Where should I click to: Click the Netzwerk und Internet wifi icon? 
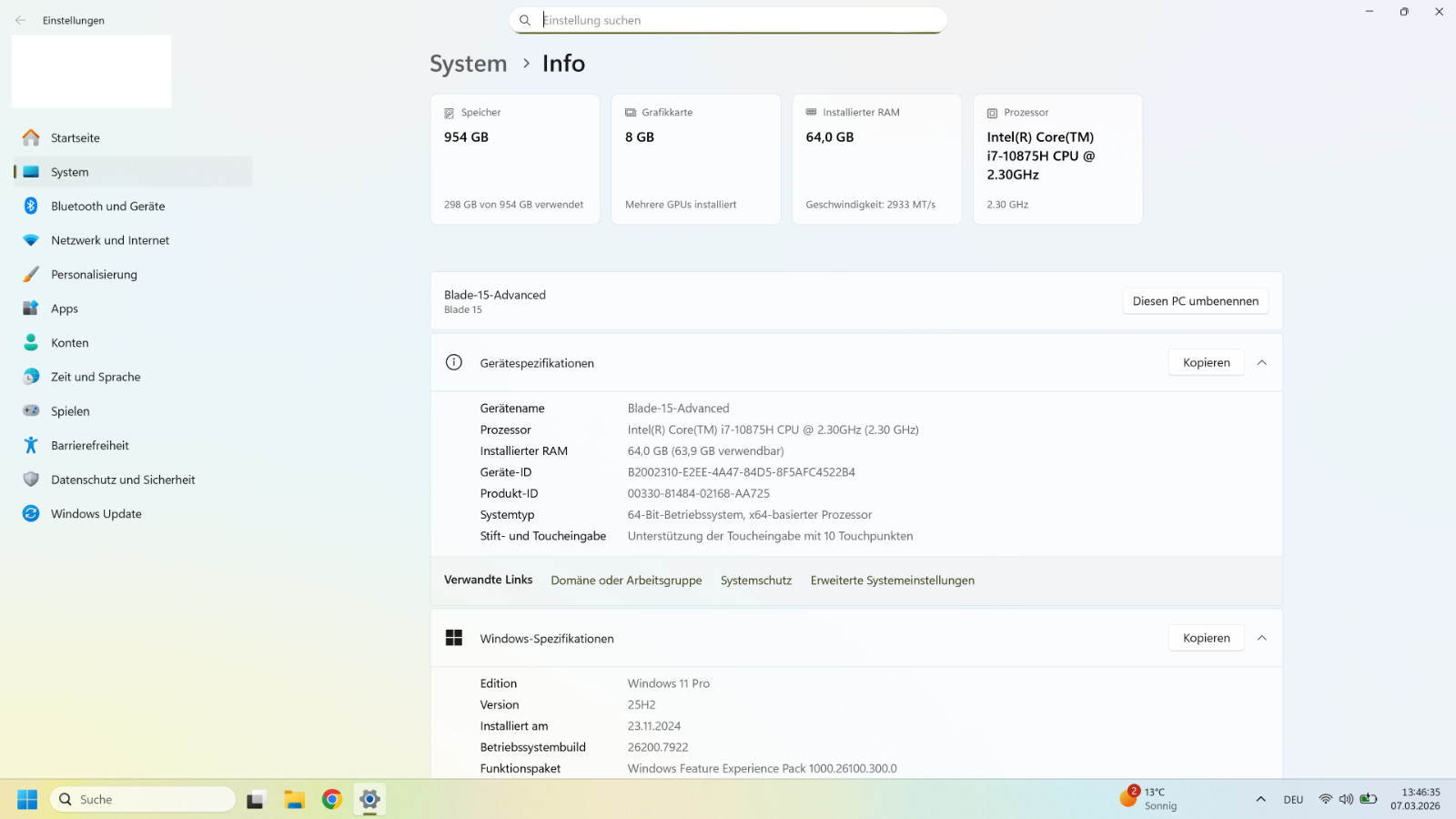[31, 240]
